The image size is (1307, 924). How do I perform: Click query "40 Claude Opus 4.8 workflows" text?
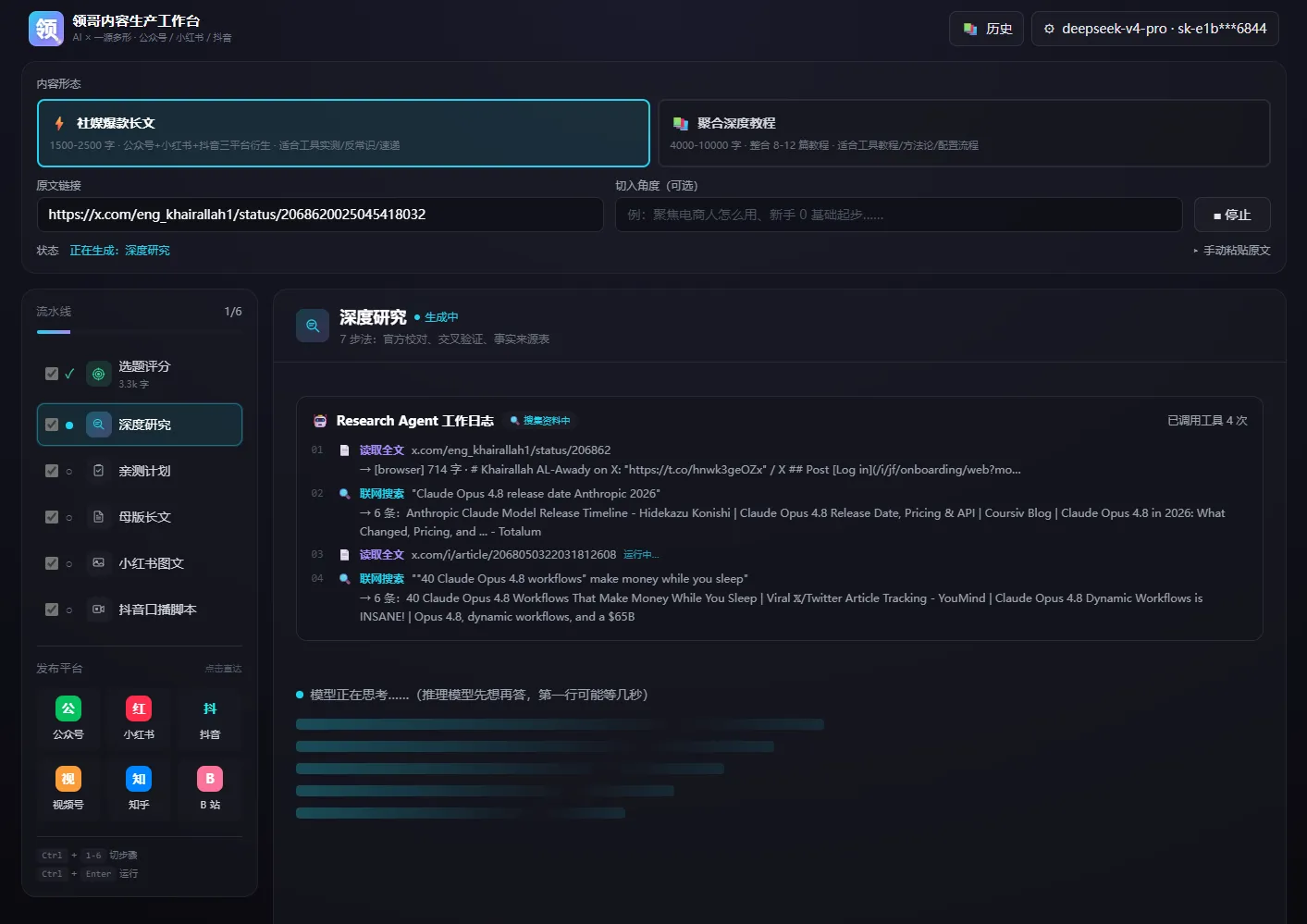(x=580, y=579)
